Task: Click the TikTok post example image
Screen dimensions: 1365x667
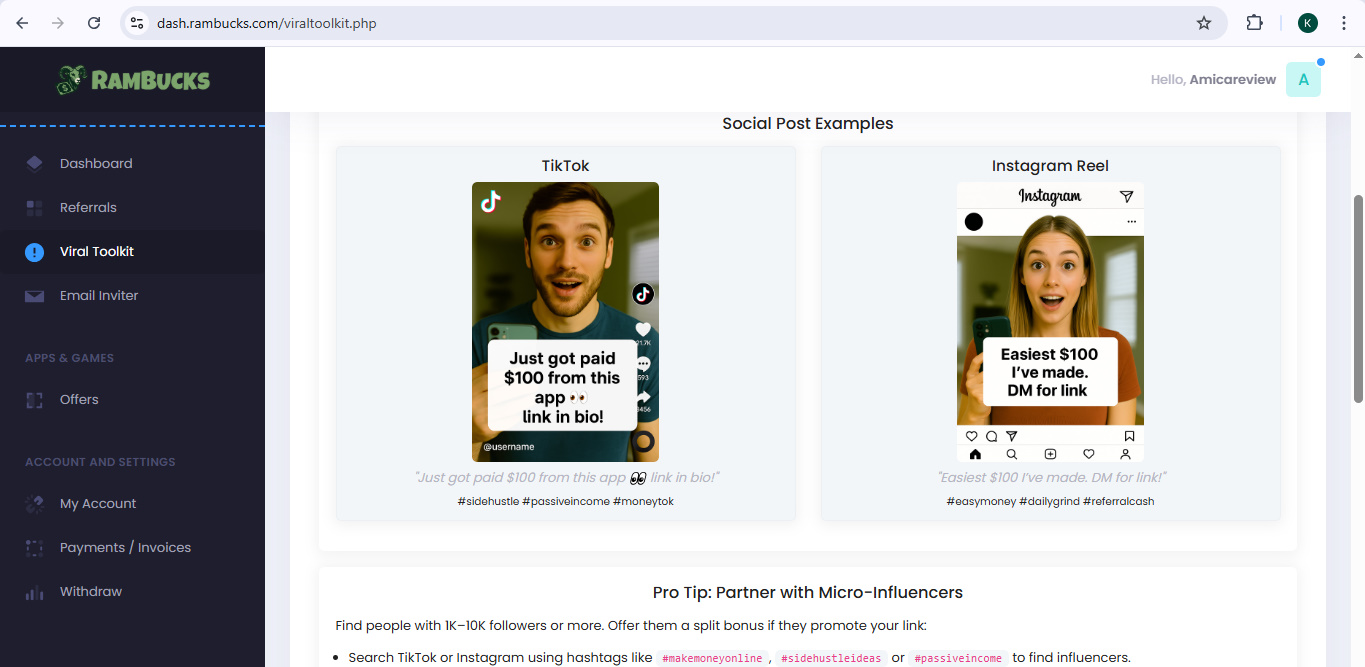Action: pyautogui.click(x=565, y=321)
